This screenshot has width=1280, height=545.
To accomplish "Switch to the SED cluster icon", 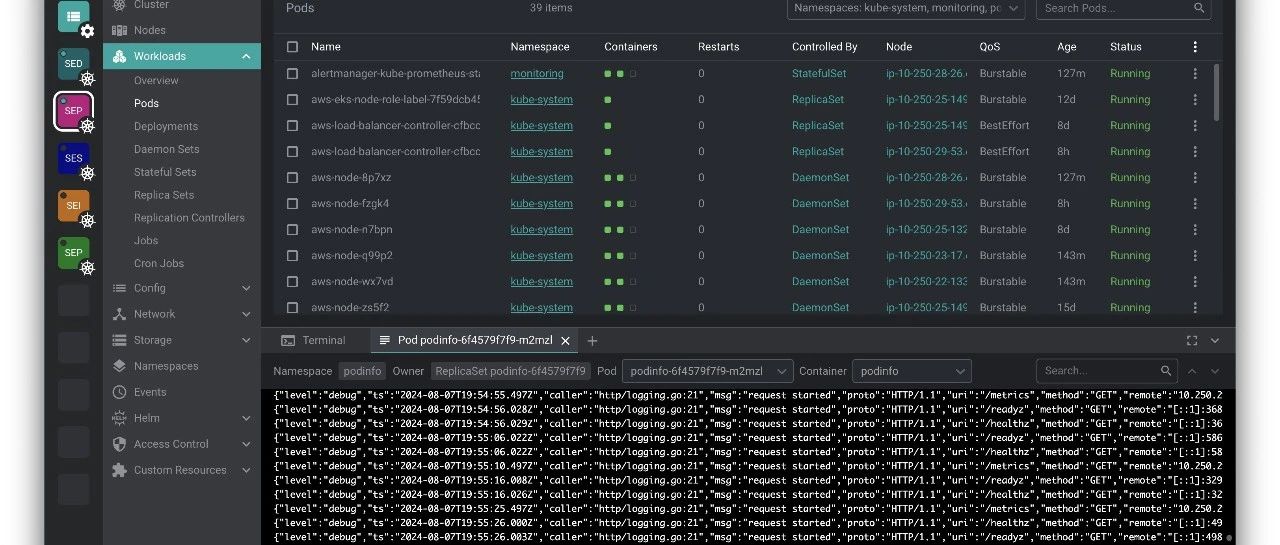I will point(74,64).
